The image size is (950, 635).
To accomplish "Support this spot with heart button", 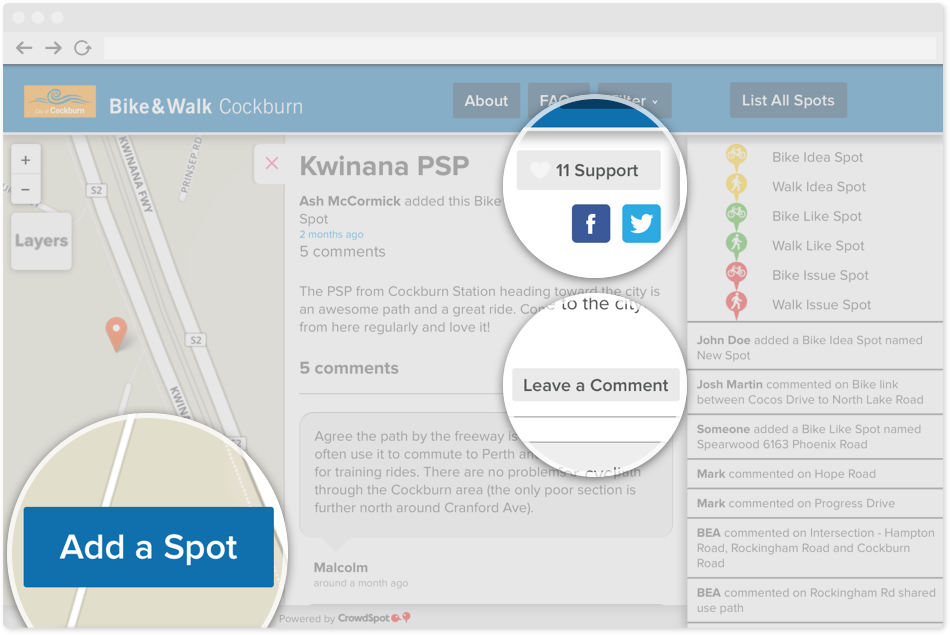I will tap(588, 170).
